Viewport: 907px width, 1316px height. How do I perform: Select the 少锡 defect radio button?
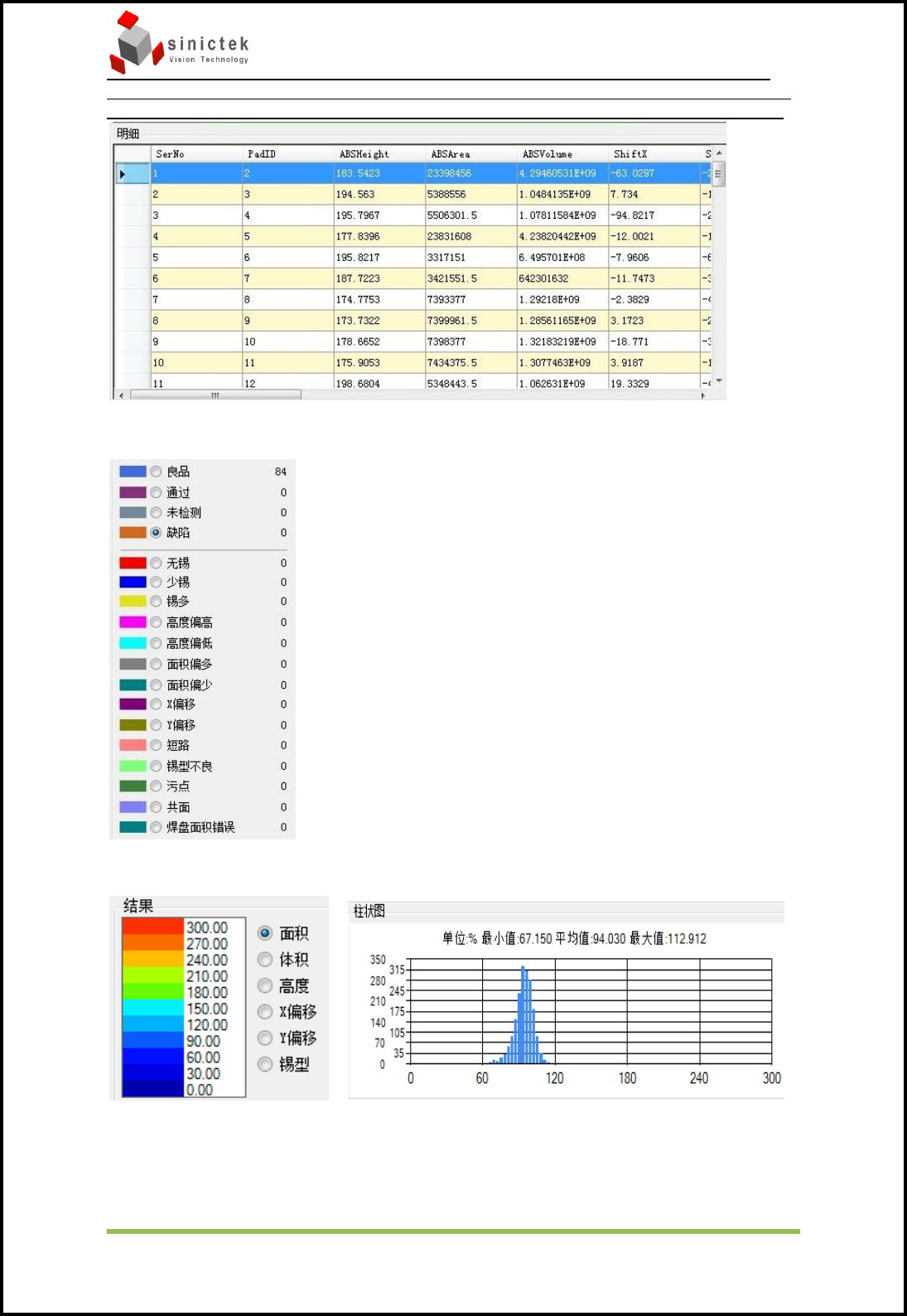coord(156,582)
